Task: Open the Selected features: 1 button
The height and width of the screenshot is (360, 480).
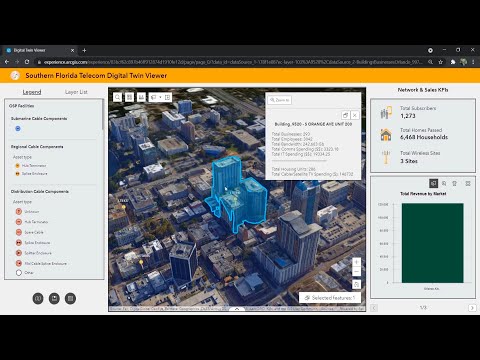Action: click(330, 298)
